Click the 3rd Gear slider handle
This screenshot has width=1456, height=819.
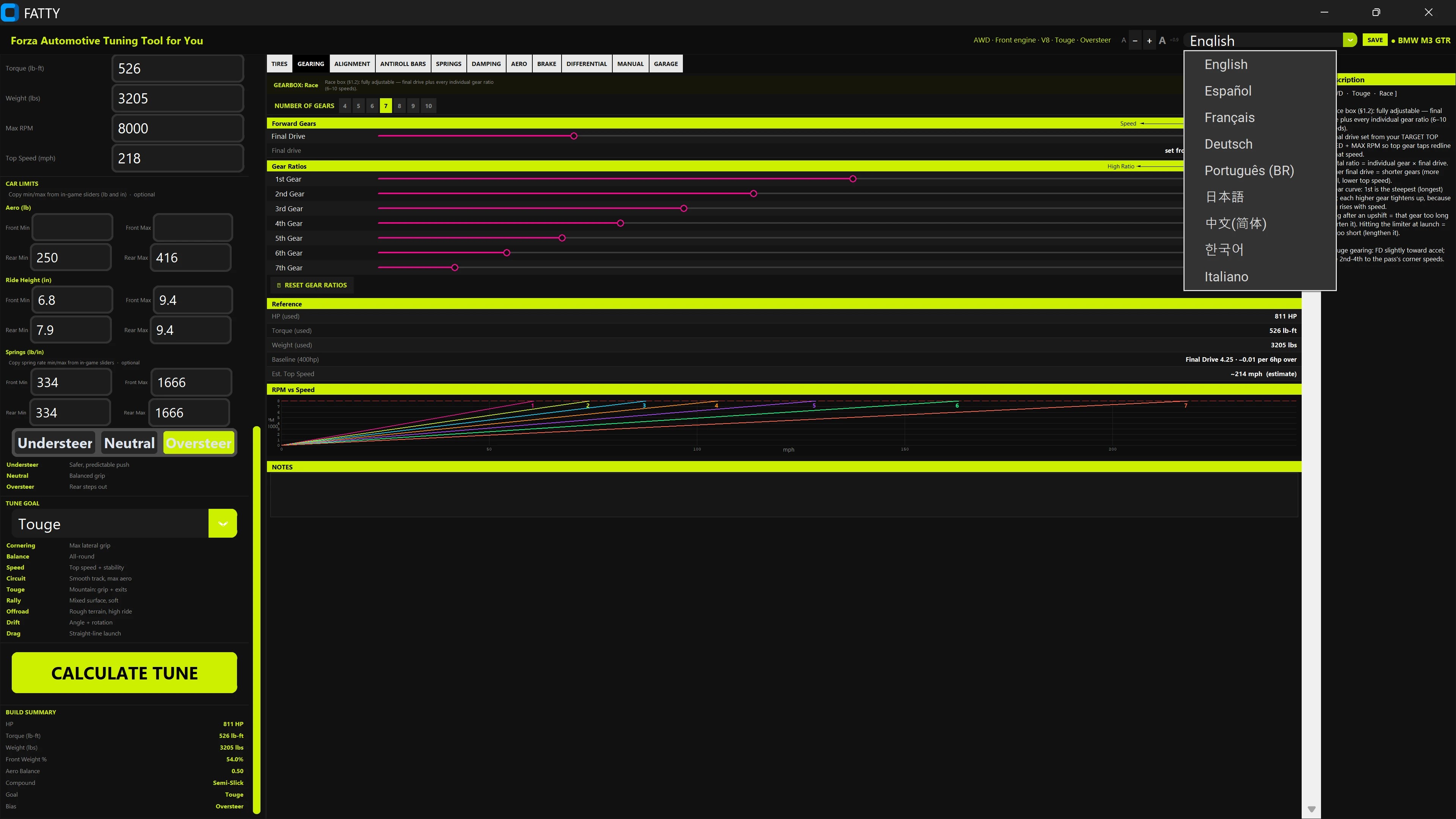click(x=684, y=209)
